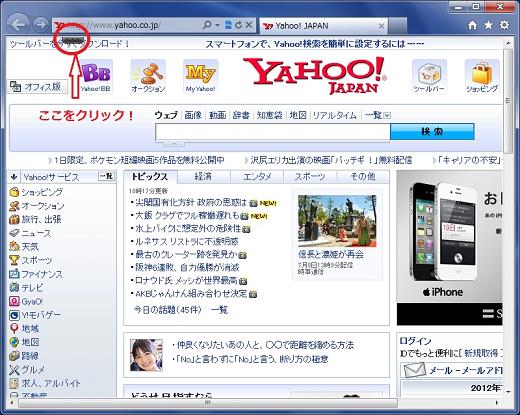The width and height of the screenshot is (520, 415).
Task: Open the 尖閣国有化方針 headline
Action: tap(191, 202)
